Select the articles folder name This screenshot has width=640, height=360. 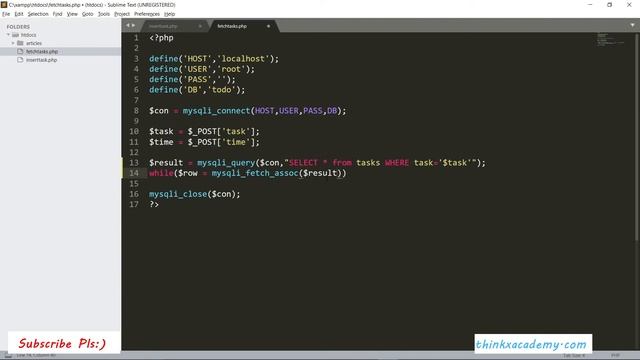[x=34, y=43]
